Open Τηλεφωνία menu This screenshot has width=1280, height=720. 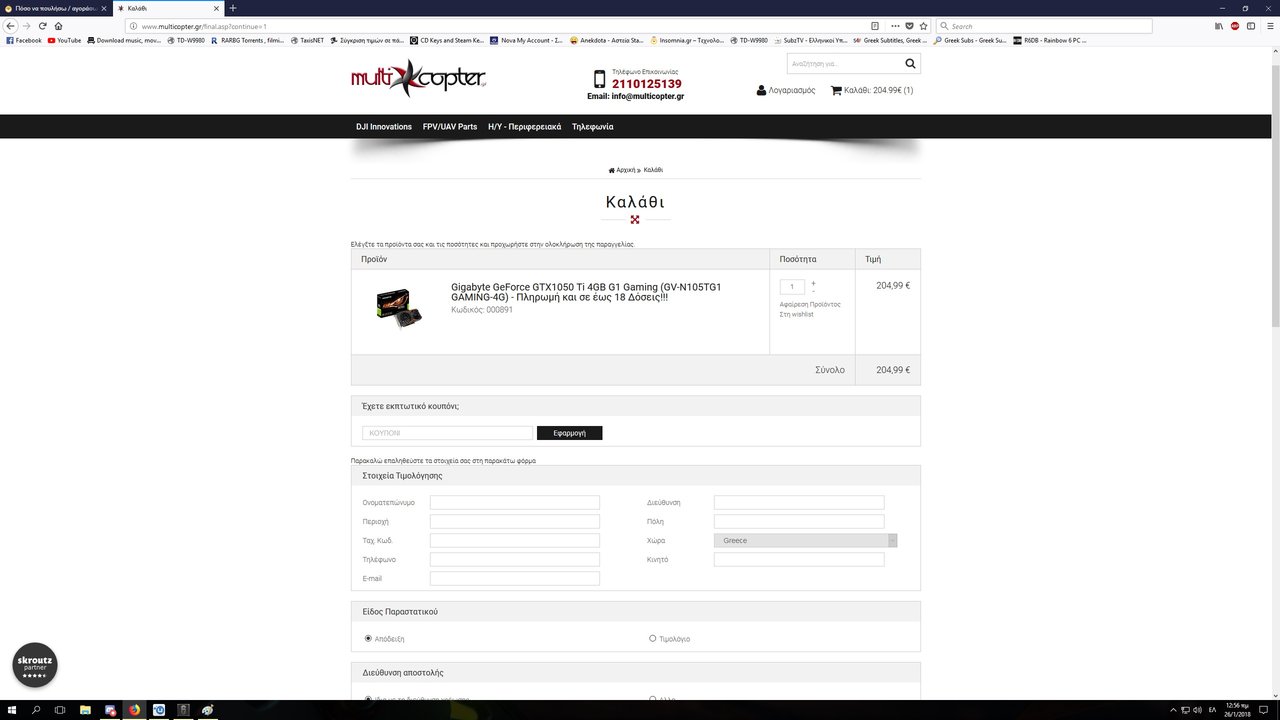(x=592, y=127)
